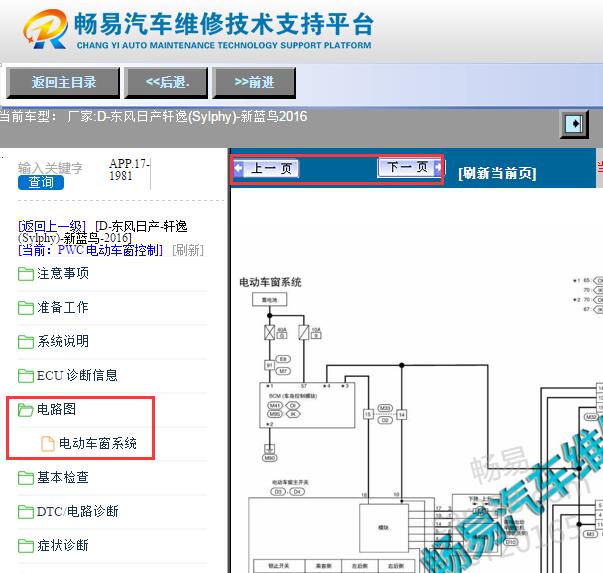Click the APP.17-1981 text
Image resolution: width=603 pixels, height=573 pixels.
129,170
